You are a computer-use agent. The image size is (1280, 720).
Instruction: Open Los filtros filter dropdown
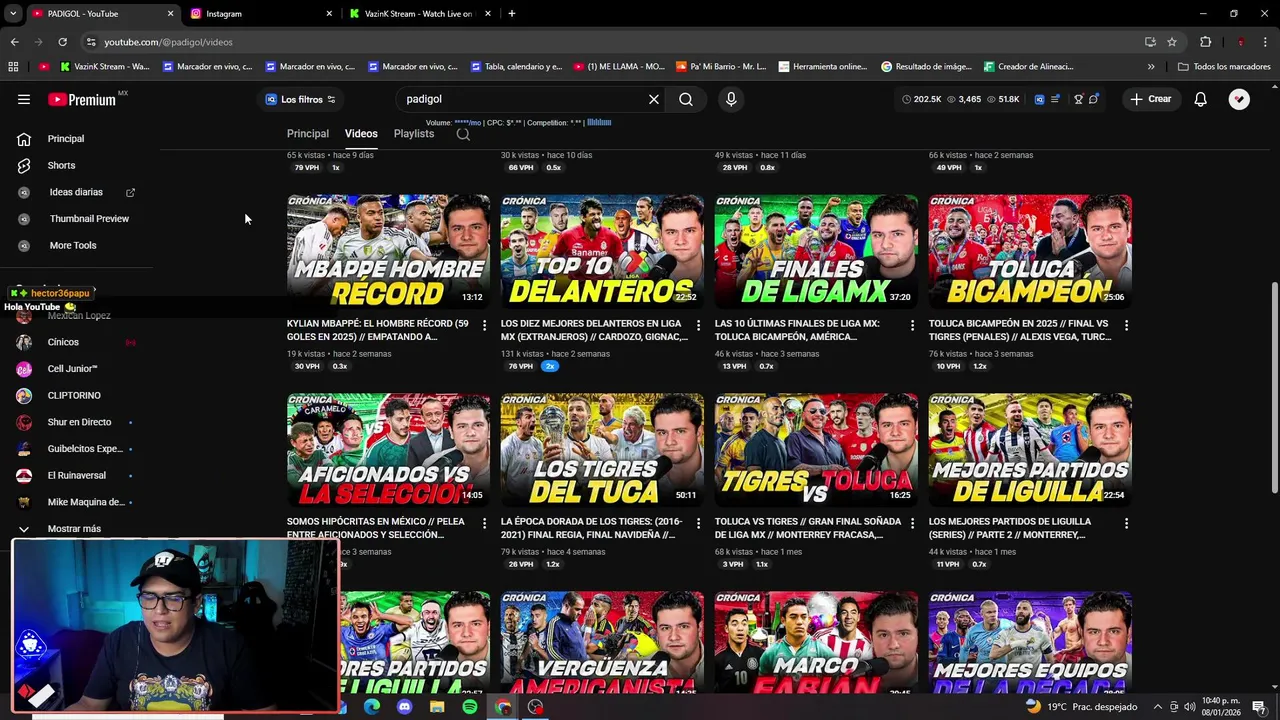300,99
